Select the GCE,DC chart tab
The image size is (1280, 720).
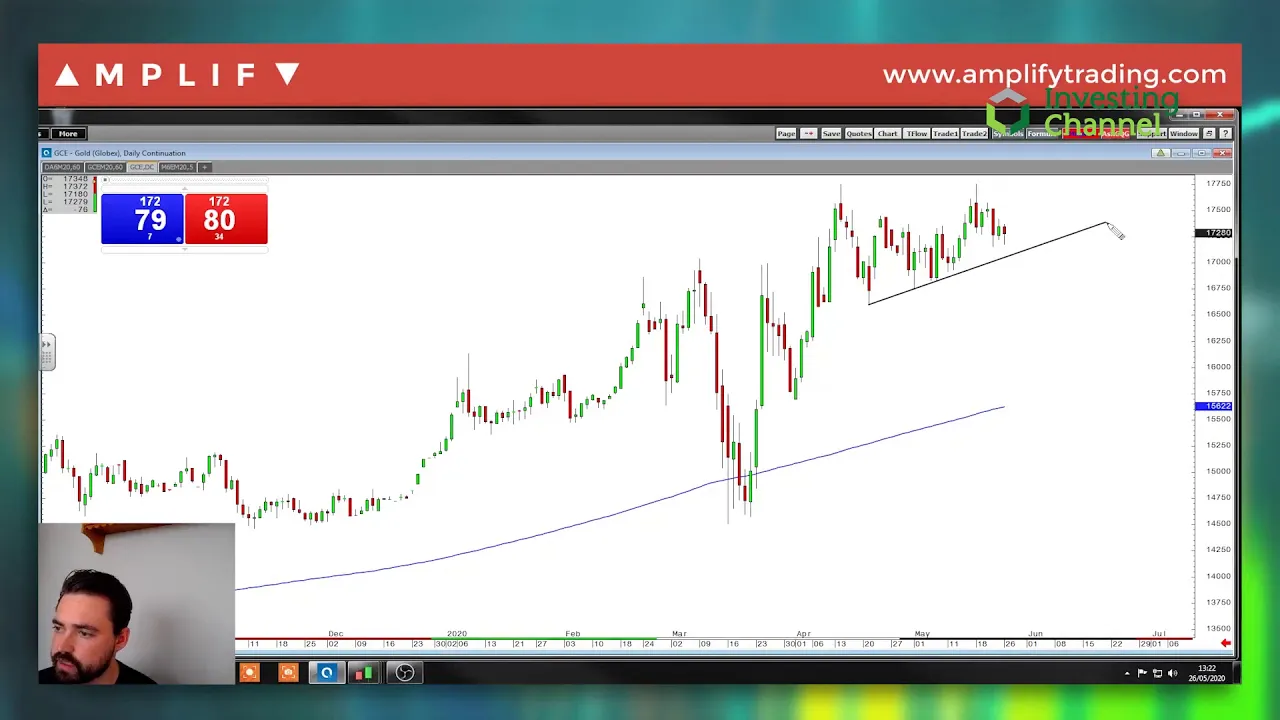click(142, 167)
